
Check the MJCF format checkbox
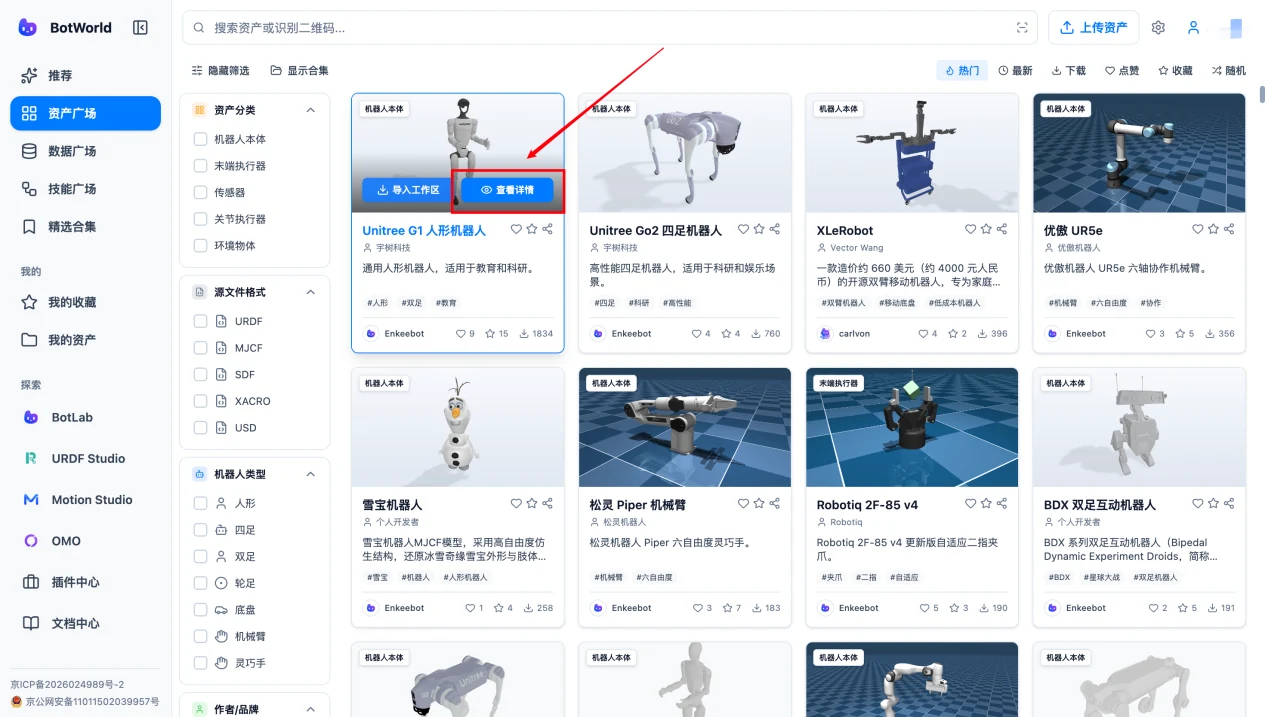tap(200, 348)
